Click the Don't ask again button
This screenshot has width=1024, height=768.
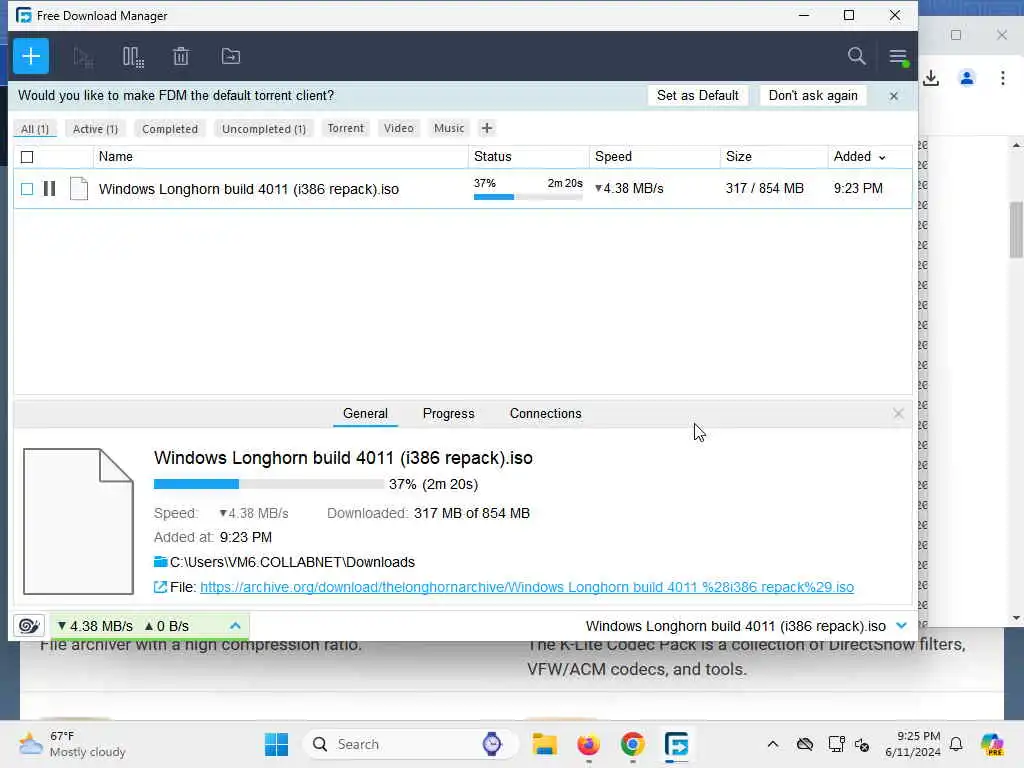(813, 95)
